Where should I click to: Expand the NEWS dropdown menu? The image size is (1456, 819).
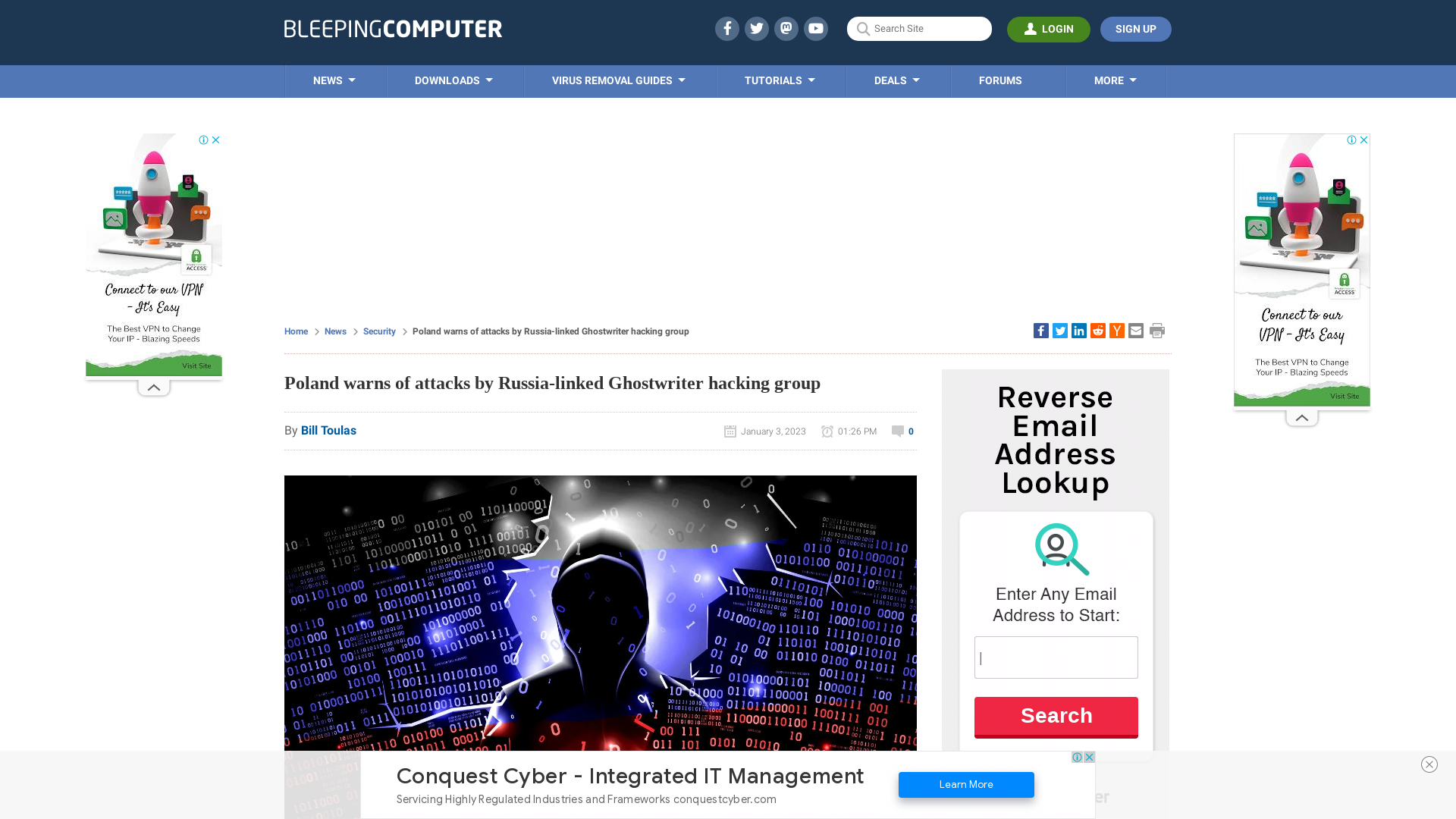[333, 80]
